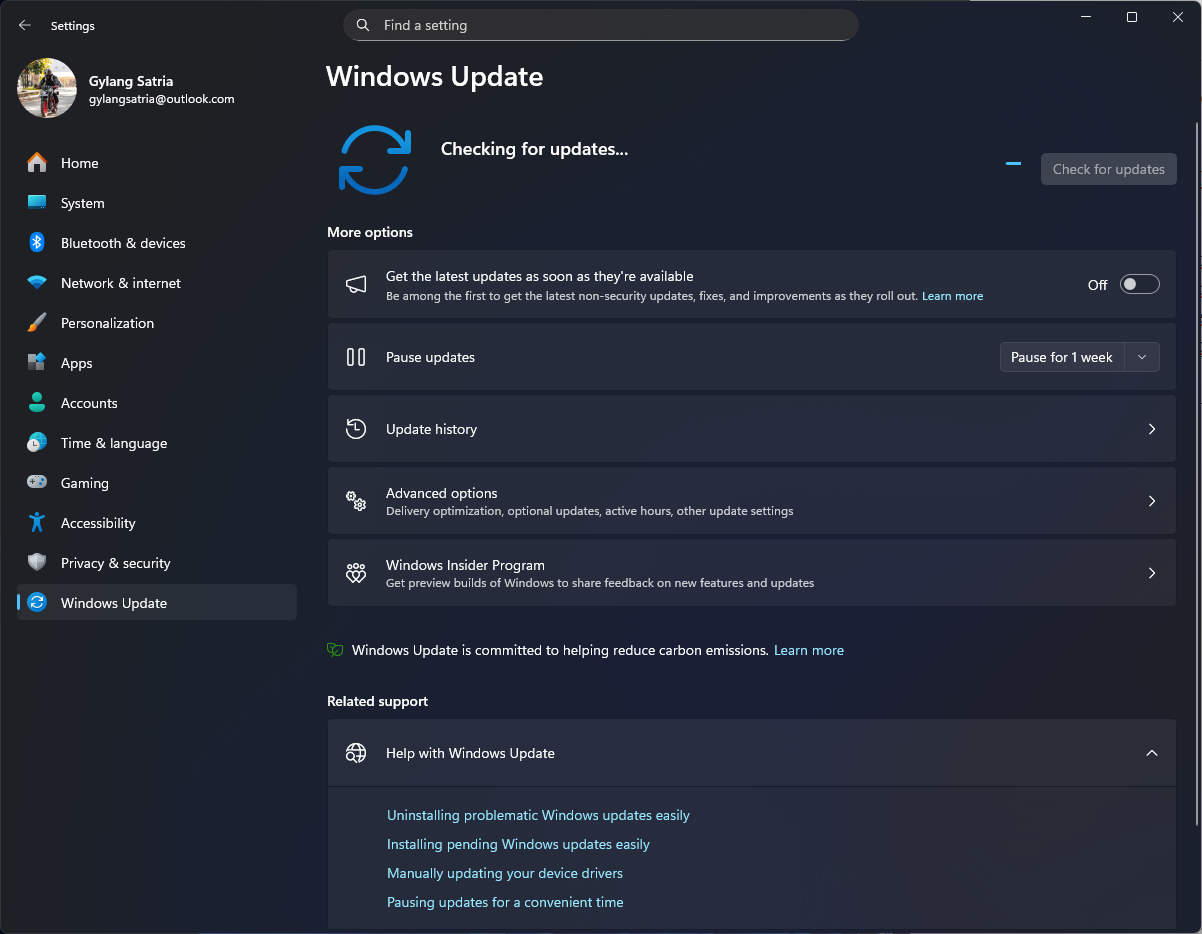Click the Find a setting search box
This screenshot has width=1202, height=934.
pos(600,25)
